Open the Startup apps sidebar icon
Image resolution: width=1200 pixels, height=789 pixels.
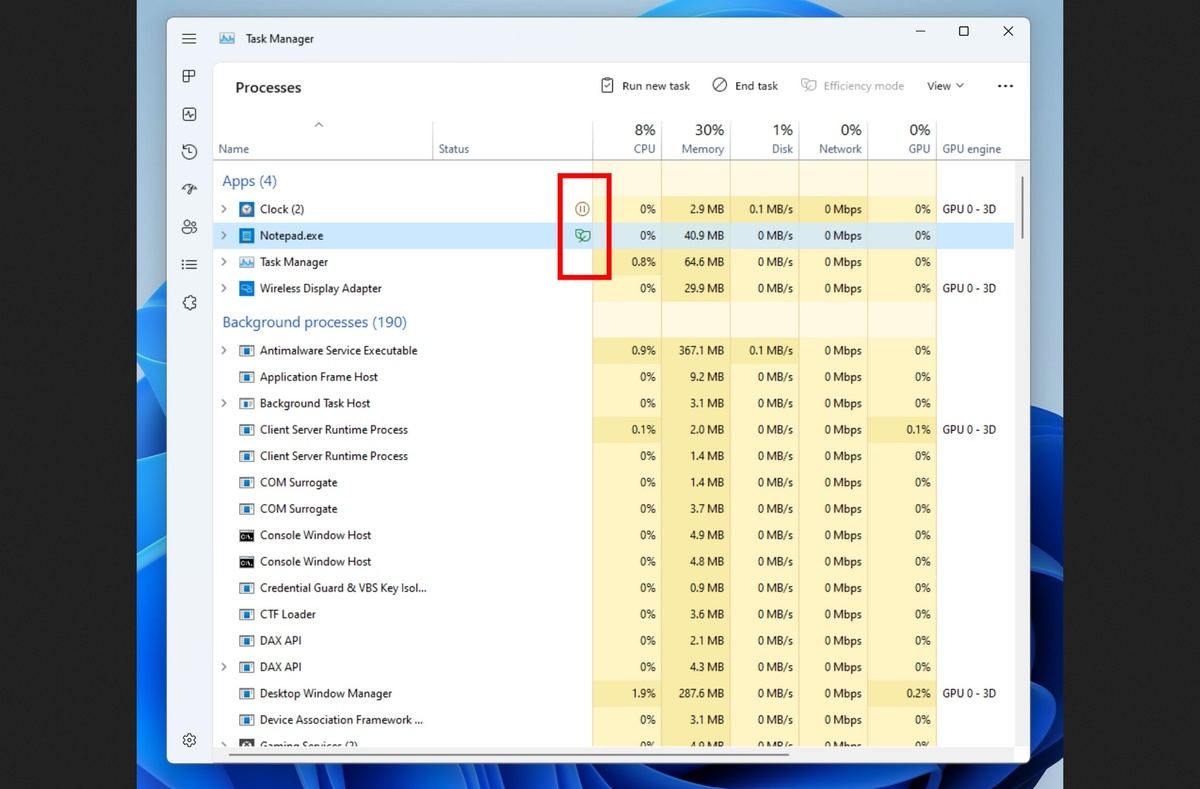pos(189,189)
